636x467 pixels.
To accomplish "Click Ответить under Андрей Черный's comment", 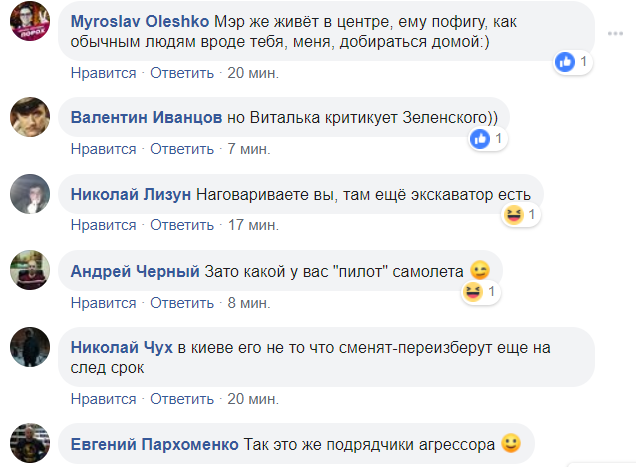I will click(182, 302).
